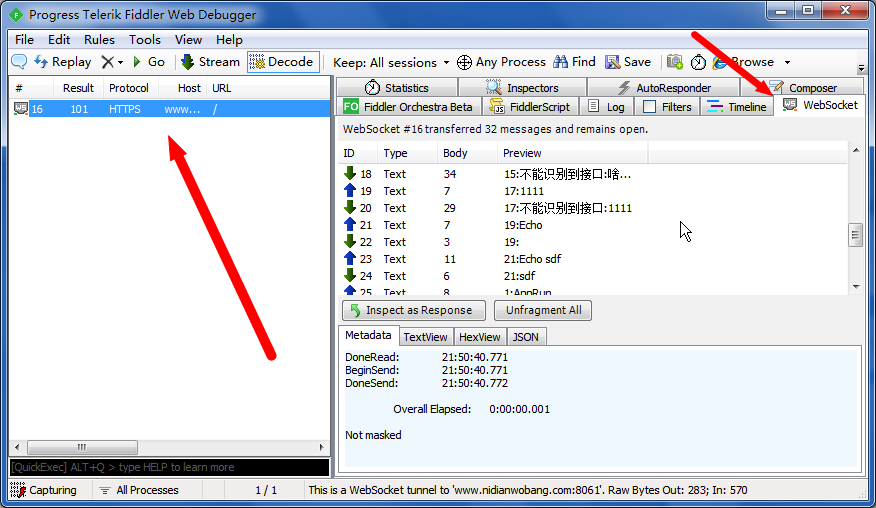Viewport: 876px width, 508px height.
Task: Click the Go resume button
Action: pyautogui.click(x=148, y=62)
